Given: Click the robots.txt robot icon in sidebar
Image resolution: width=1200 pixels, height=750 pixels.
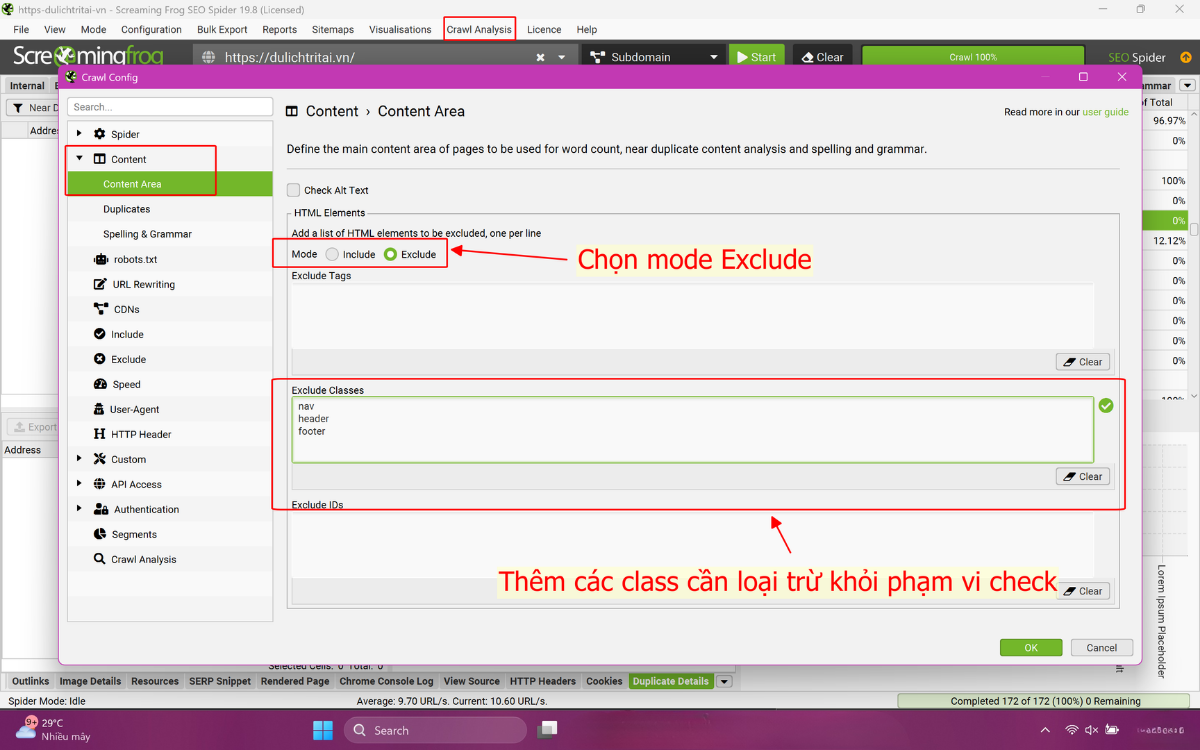Looking at the screenshot, I should point(101,259).
